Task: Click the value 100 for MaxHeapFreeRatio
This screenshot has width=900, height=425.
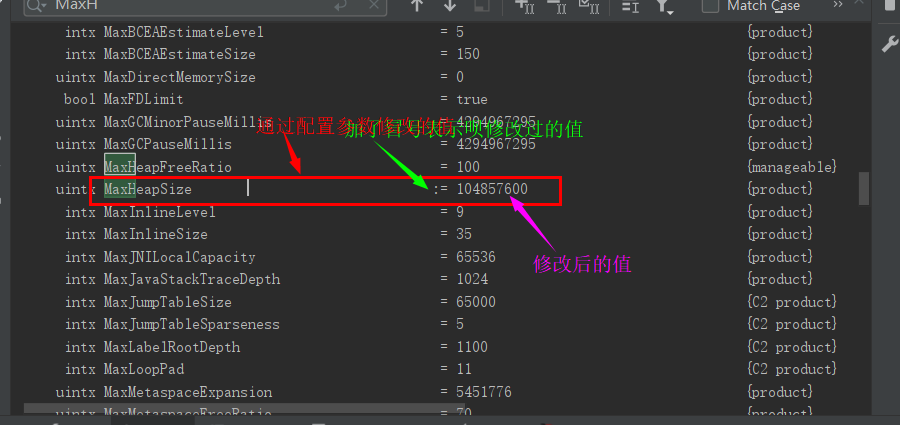Action: tap(468, 167)
